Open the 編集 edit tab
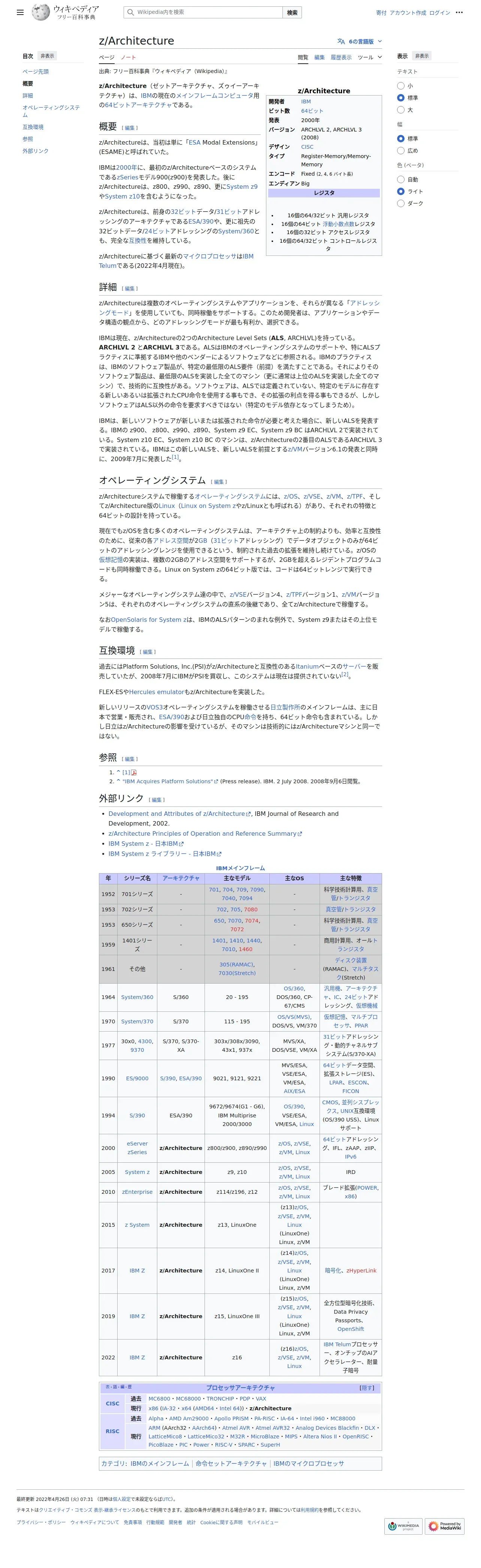This screenshot has height=1568, width=481. (x=319, y=57)
